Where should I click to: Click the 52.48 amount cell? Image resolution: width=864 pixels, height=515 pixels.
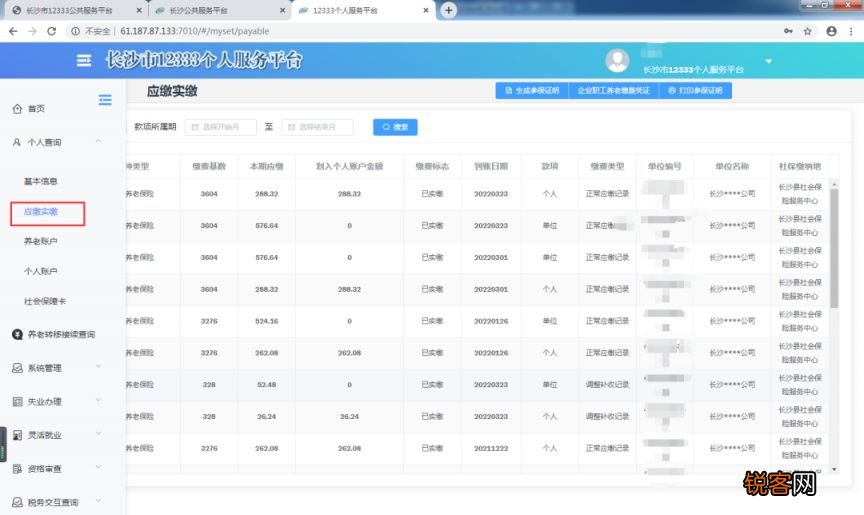267,384
